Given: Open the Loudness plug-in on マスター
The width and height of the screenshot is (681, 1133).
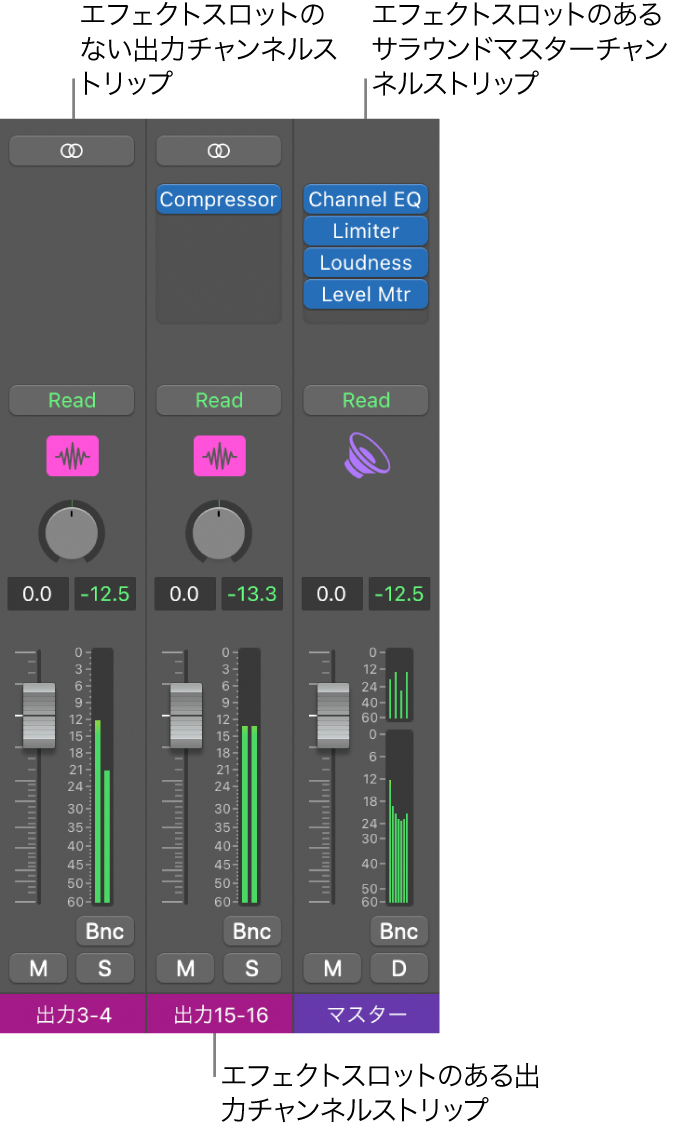Looking at the screenshot, I should click(365, 263).
